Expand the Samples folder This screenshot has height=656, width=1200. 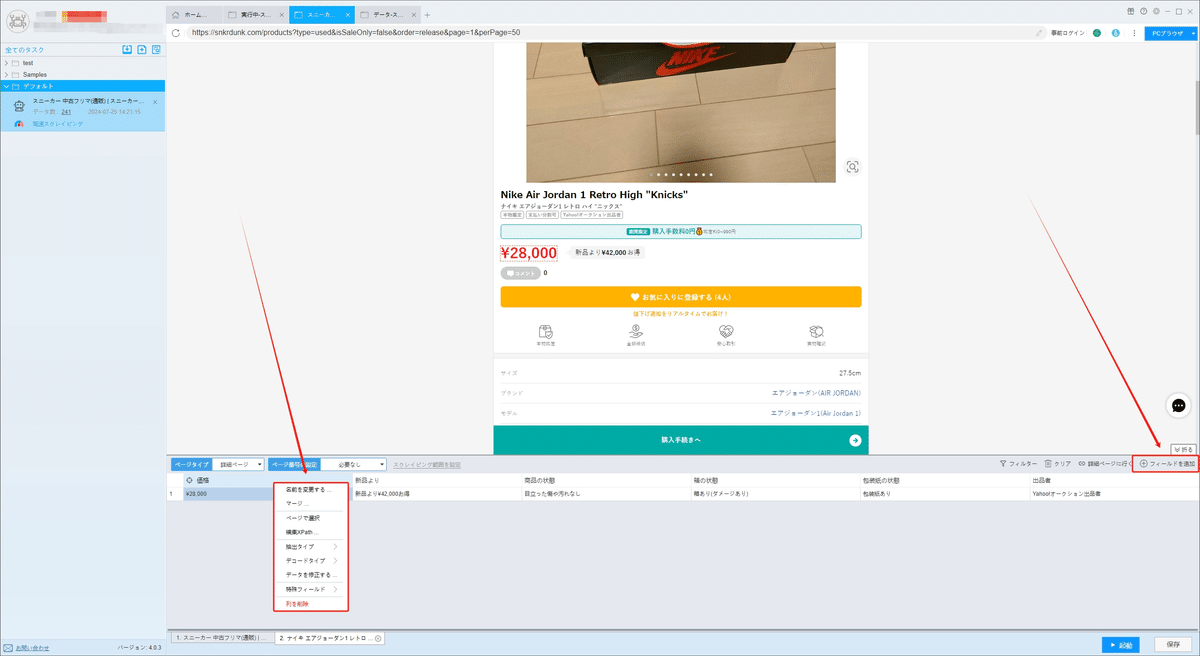6,75
